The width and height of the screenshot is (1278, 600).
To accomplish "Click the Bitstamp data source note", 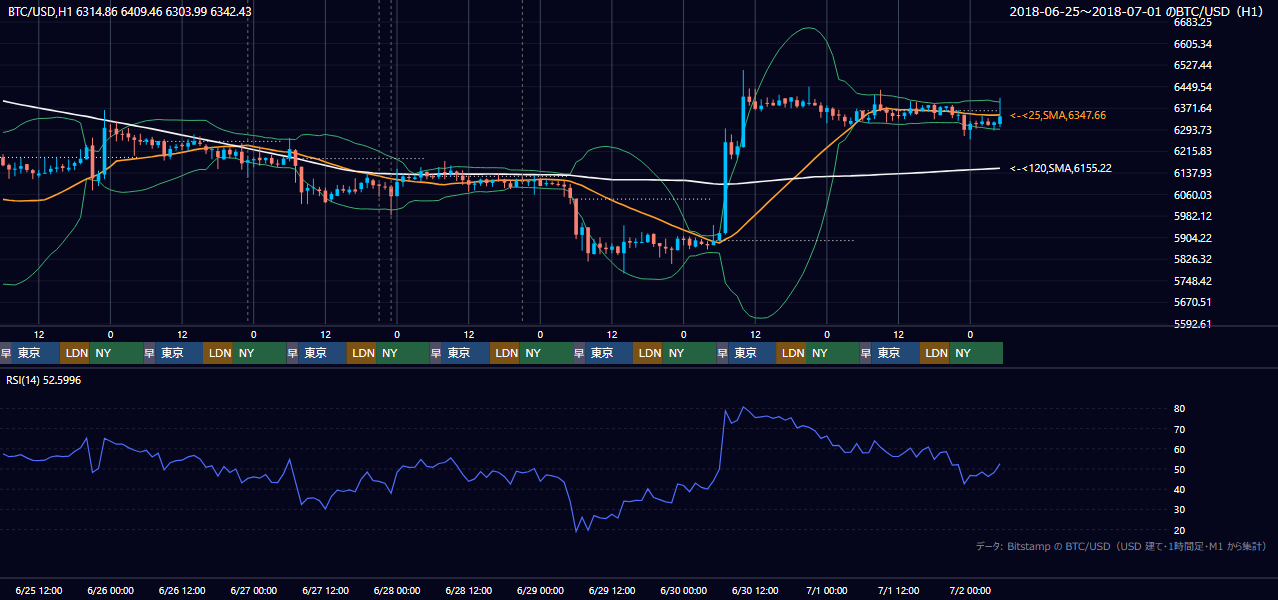I will pos(1121,546).
